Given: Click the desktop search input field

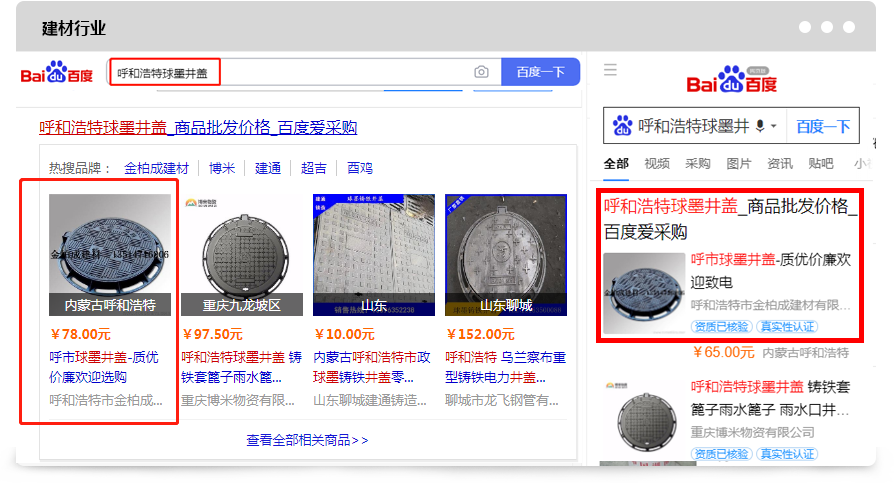Looking at the screenshot, I should (290, 73).
